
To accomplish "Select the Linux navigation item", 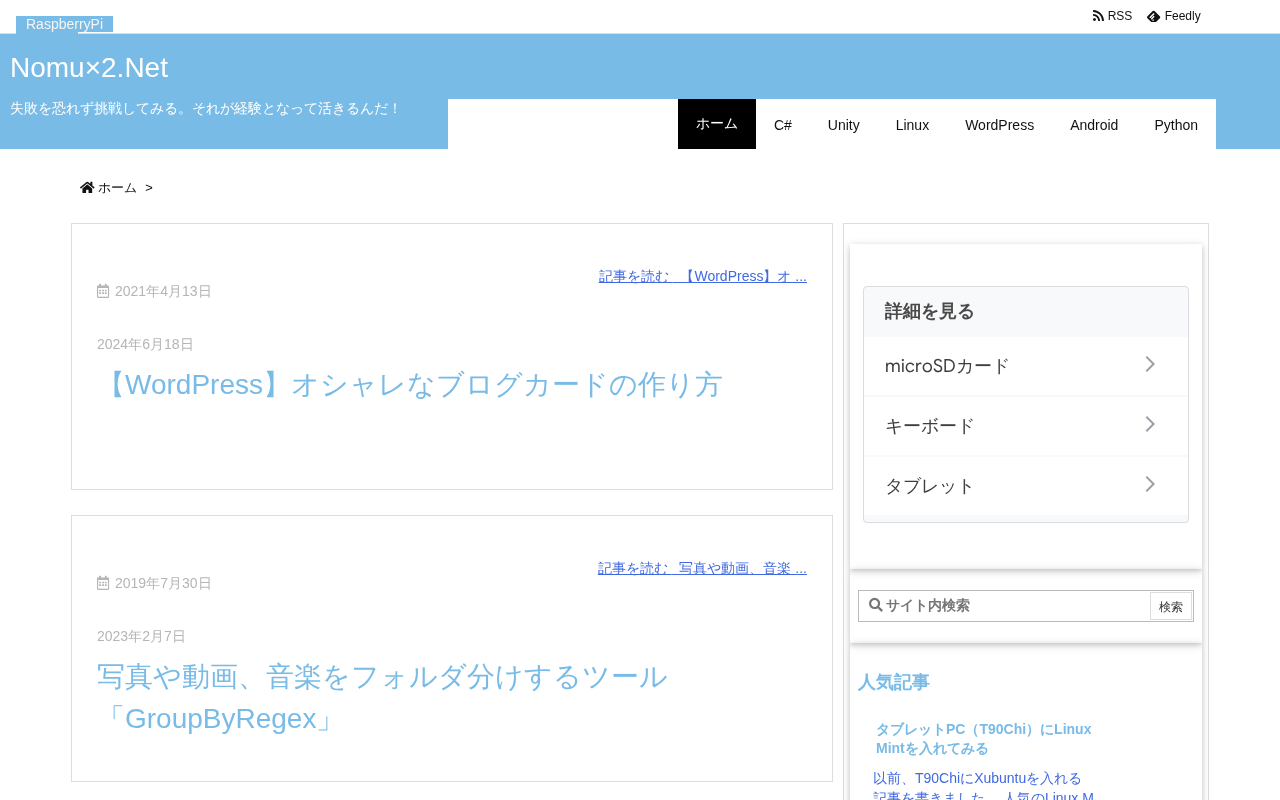I will (x=912, y=125).
